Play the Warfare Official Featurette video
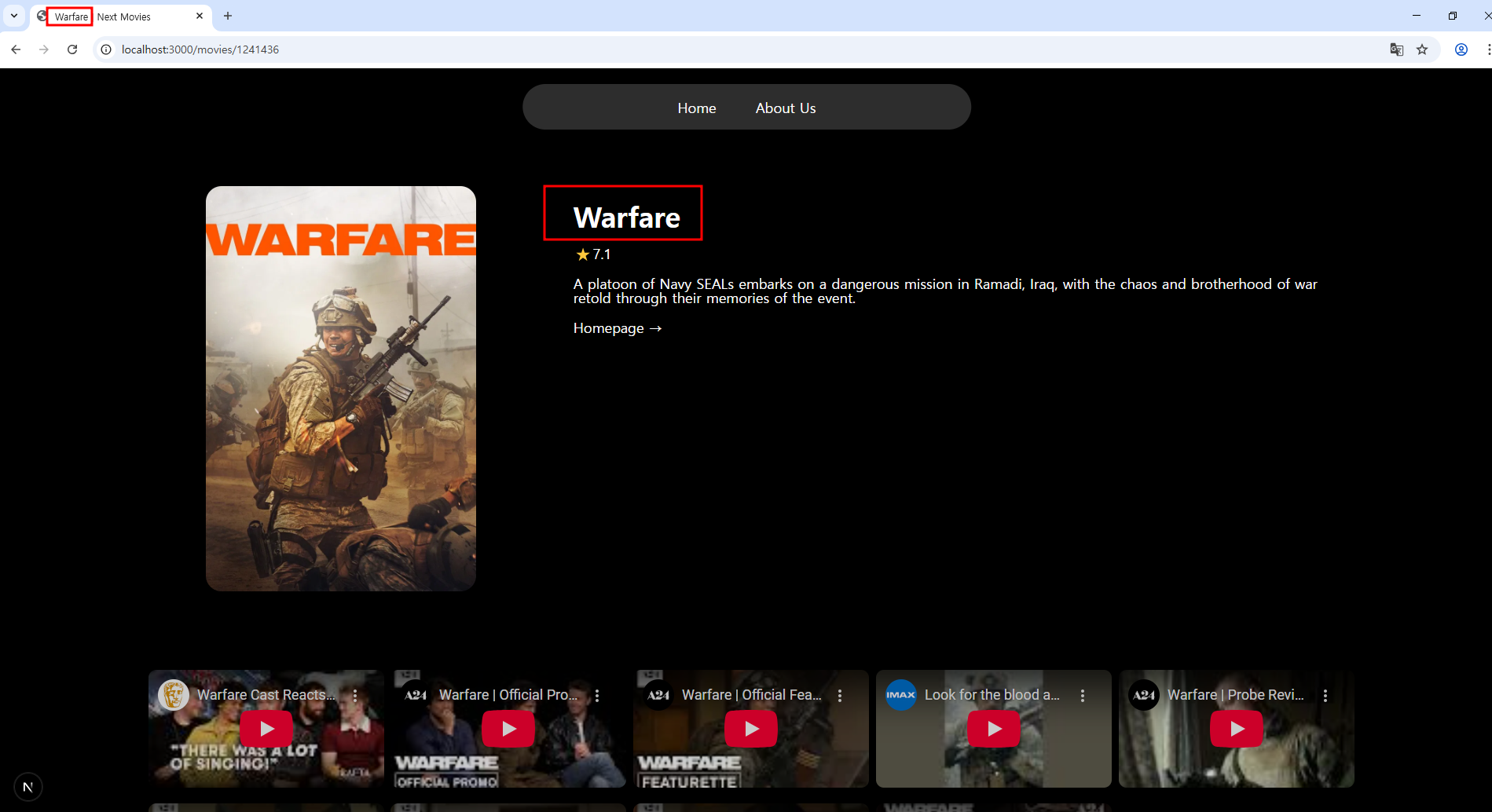The image size is (1492, 812). click(x=751, y=729)
